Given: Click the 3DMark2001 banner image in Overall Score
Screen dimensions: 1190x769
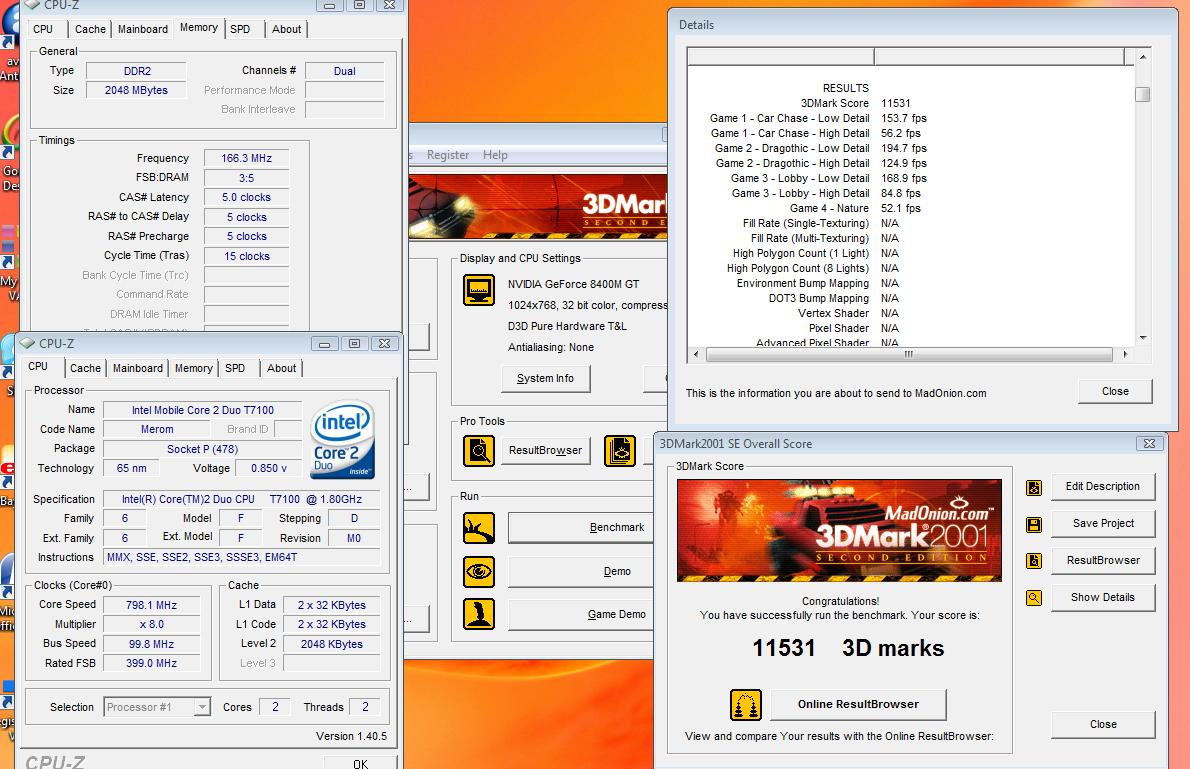Looking at the screenshot, I should (x=839, y=530).
